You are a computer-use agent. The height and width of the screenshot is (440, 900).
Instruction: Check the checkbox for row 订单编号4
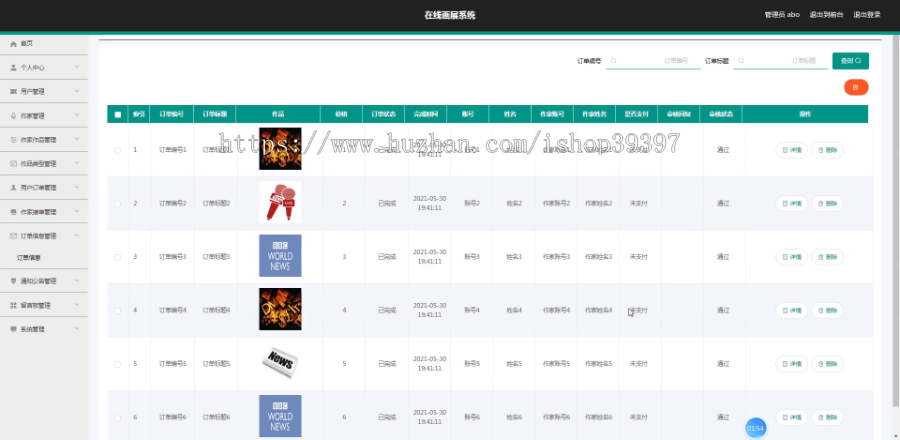(118, 310)
